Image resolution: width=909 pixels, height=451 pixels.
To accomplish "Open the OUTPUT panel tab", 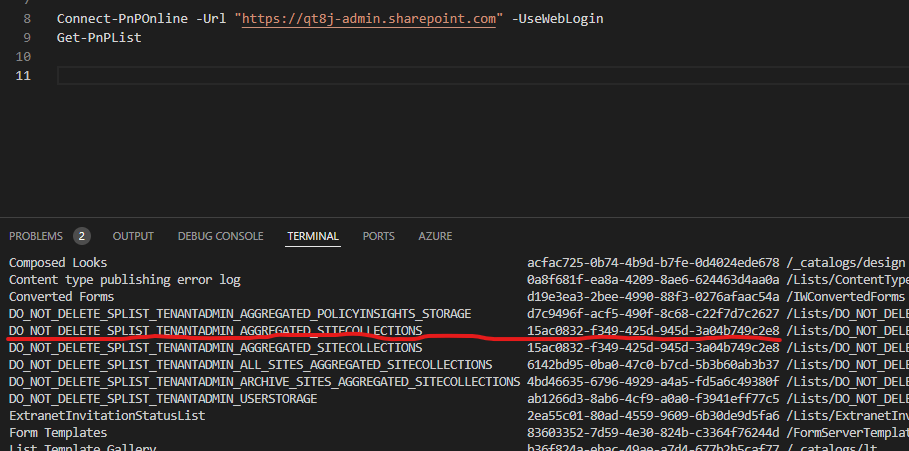I will tap(133, 236).
